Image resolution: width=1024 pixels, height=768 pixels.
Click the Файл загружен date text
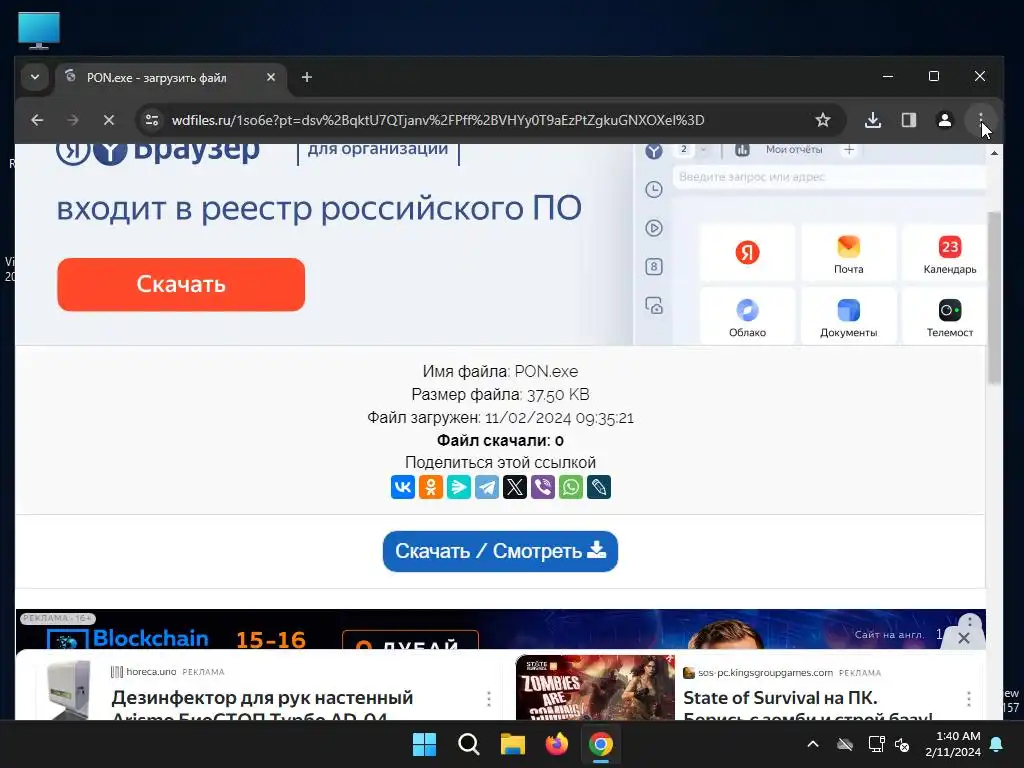(500, 417)
